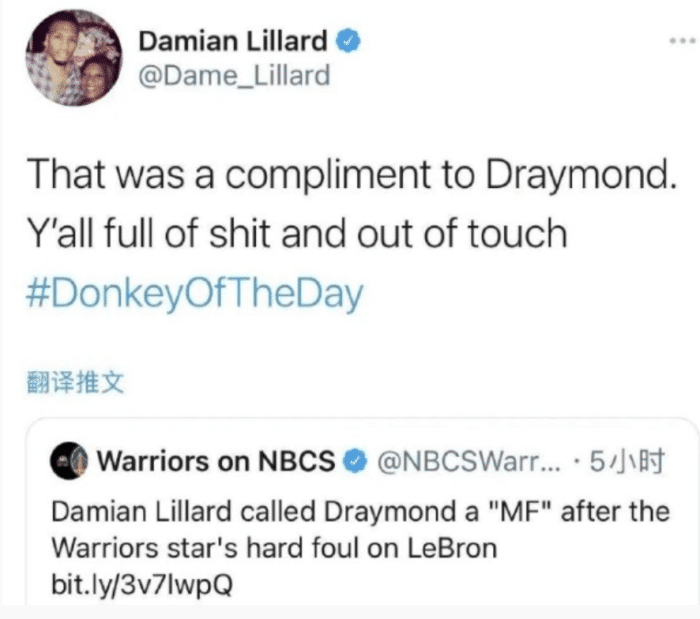Viewport: 700px width, 619px height.
Task: Click Warriors on NBCS account name
Action: point(217,461)
